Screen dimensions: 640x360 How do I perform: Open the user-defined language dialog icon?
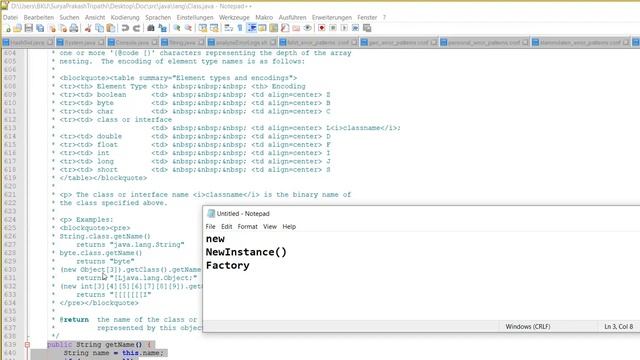tap(262, 28)
